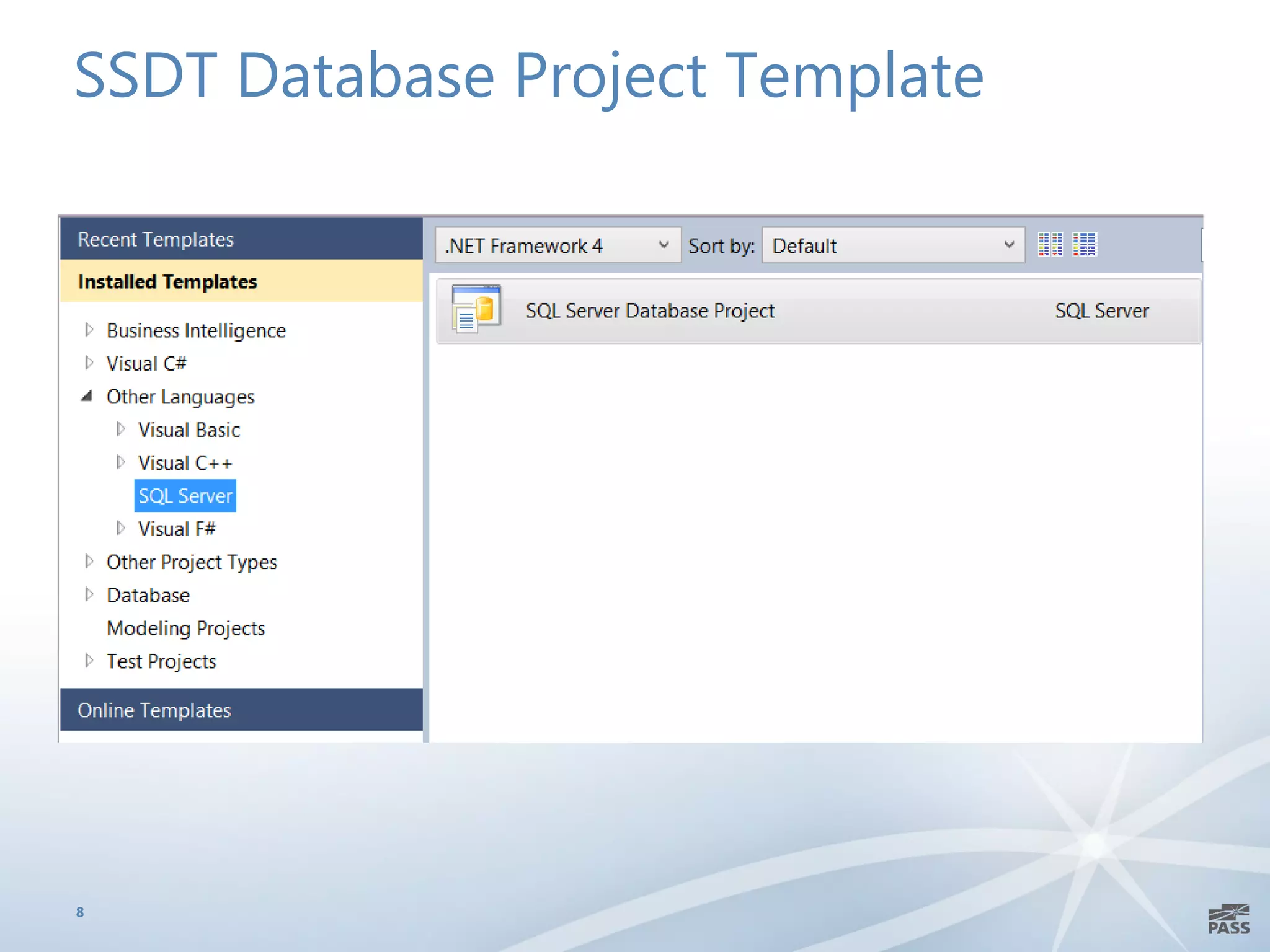Collapse the Other Languages node
The image size is (1270, 952).
[x=87, y=396]
